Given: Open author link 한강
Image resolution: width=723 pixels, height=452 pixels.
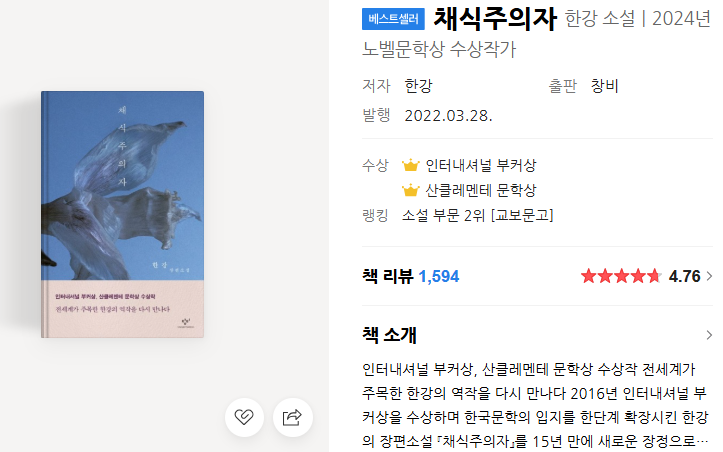Looking at the screenshot, I should tap(418, 86).
